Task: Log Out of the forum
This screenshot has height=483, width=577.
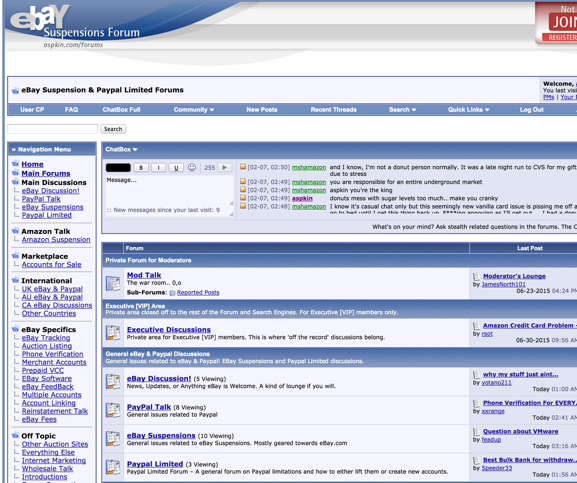Action: [x=531, y=110]
